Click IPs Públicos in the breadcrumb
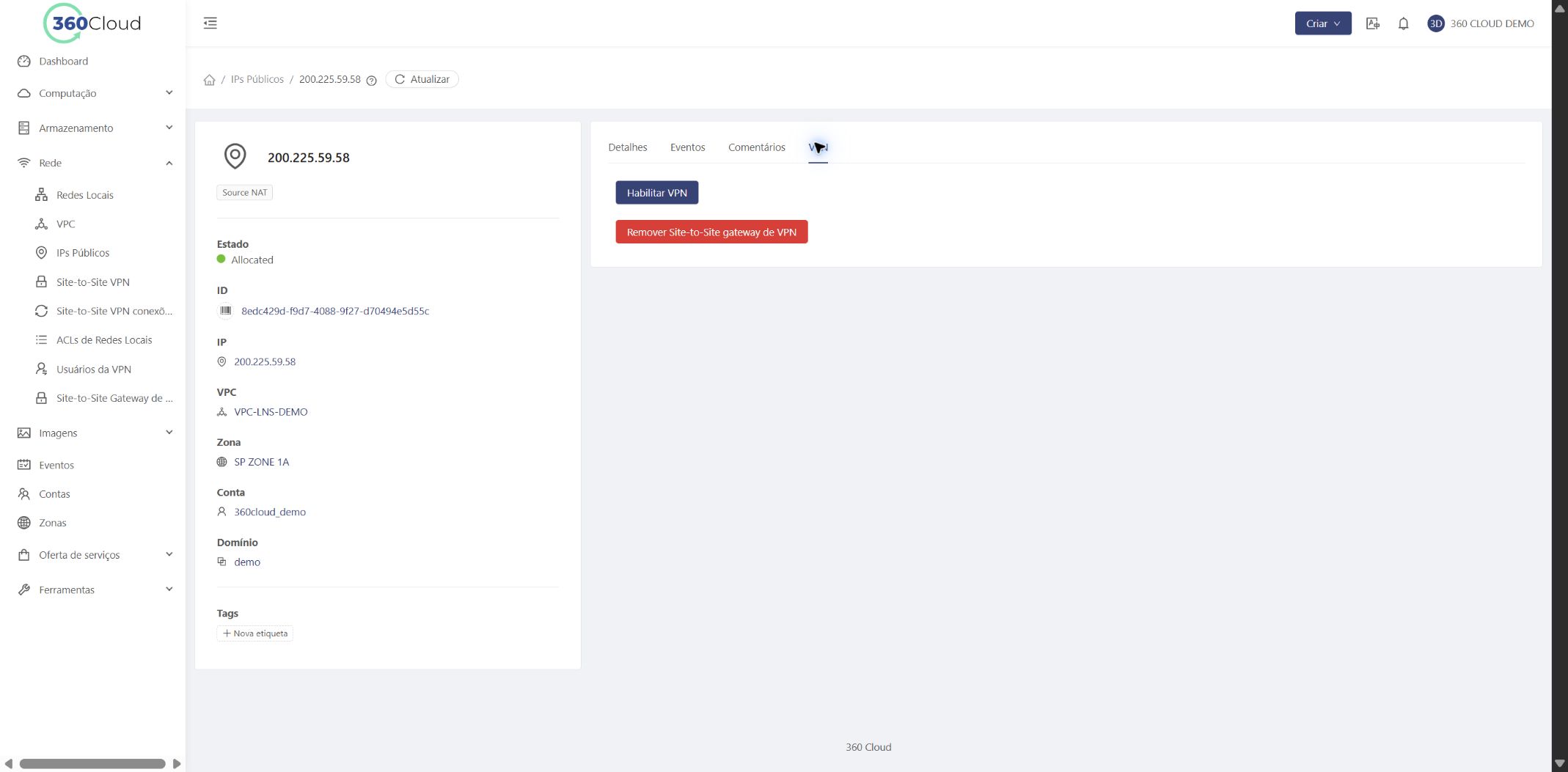This screenshot has height=772, width=1568. 257,79
